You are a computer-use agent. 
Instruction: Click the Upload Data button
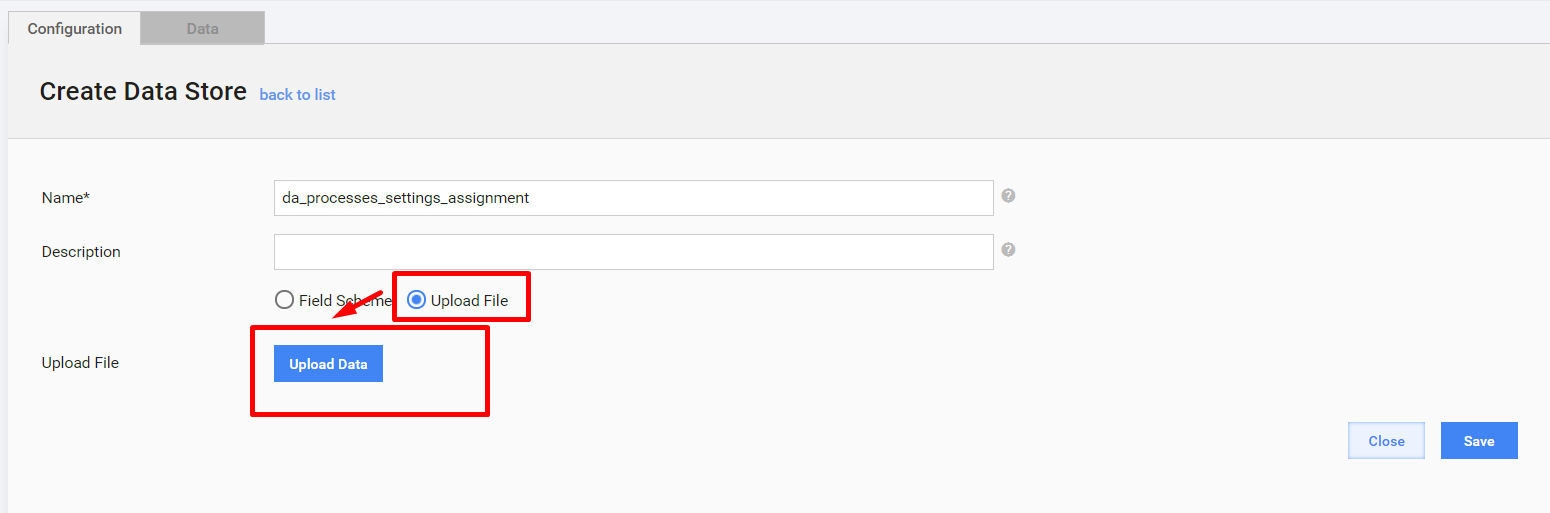[328, 364]
